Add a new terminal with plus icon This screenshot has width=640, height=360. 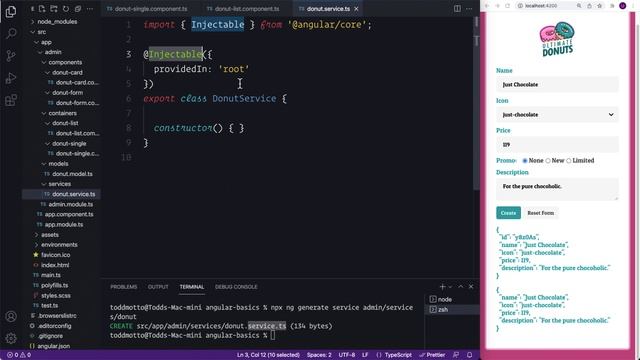tap(442, 287)
